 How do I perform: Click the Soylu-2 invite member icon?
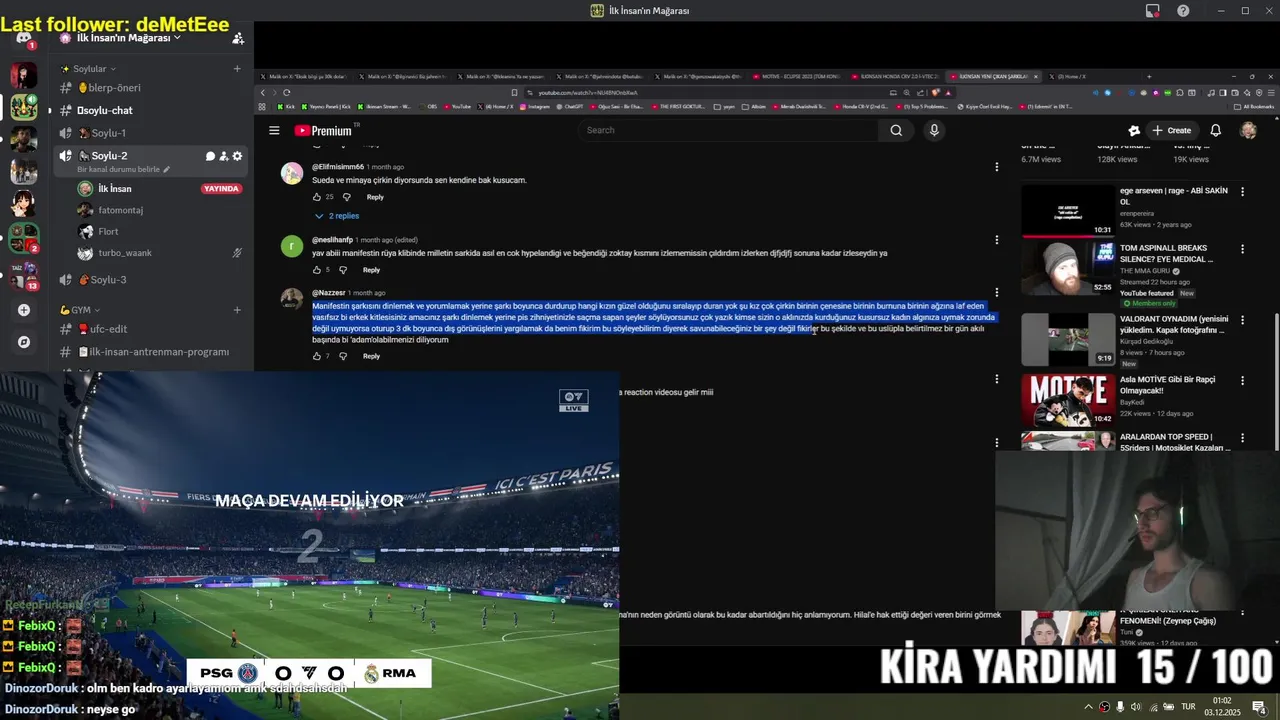point(224,156)
